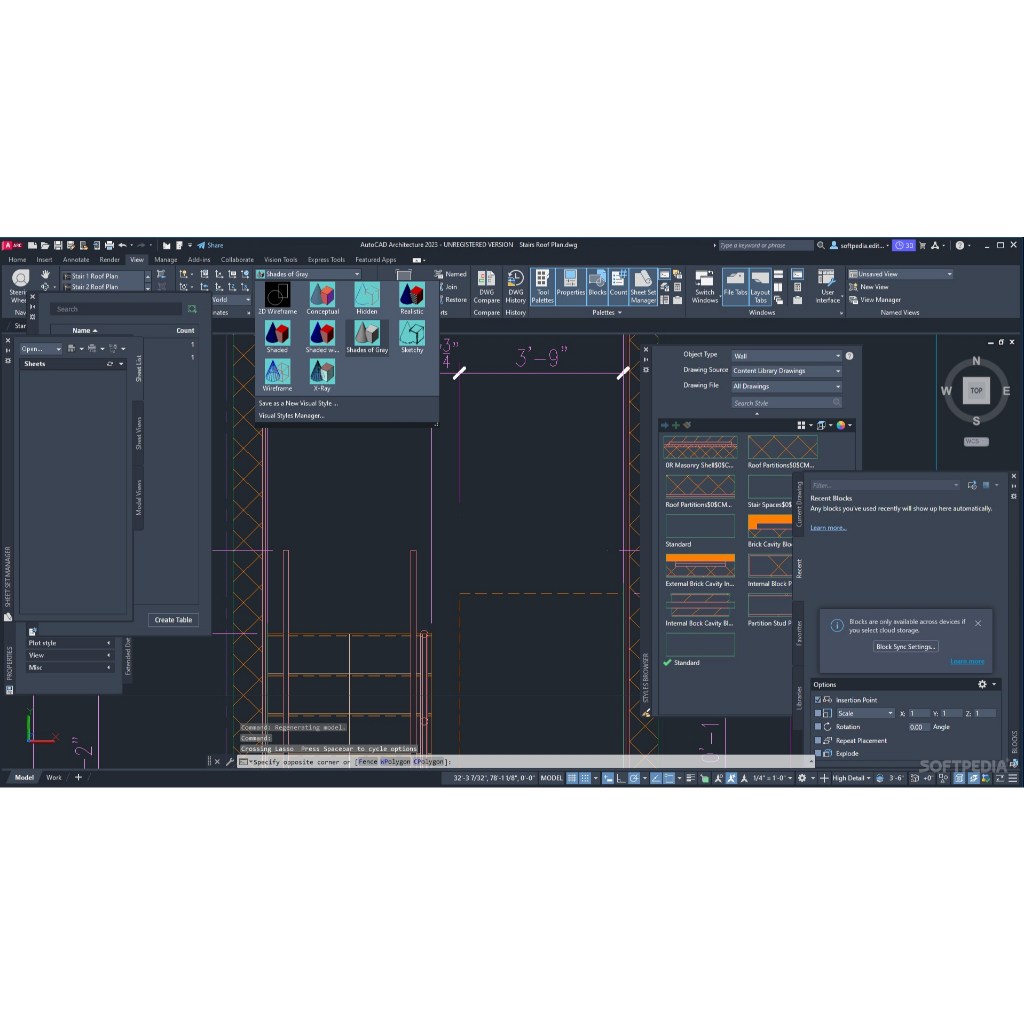Pick the Hidden visual style
The image size is (1024, 1024).
point(366,298)
